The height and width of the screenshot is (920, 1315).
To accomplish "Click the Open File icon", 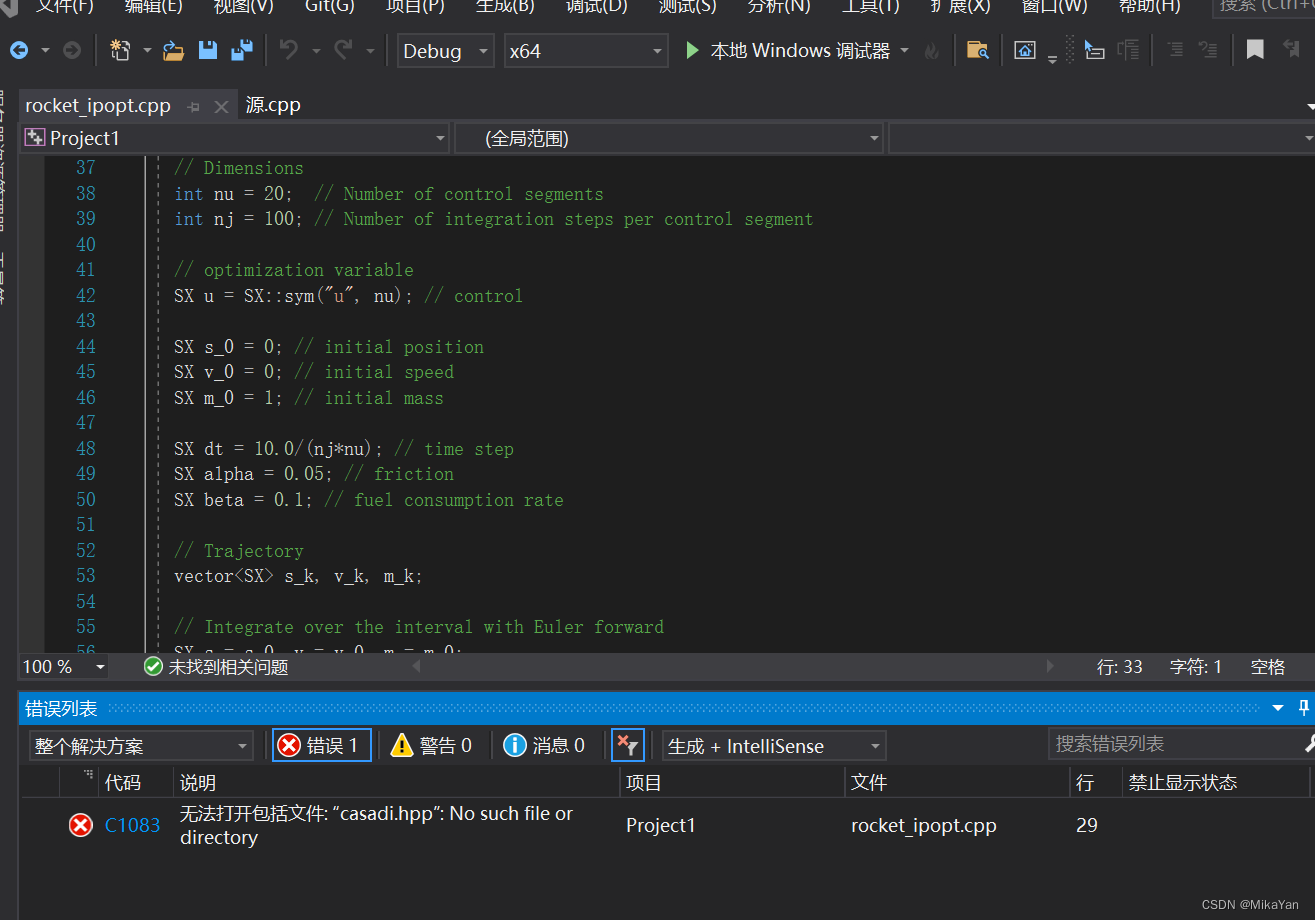I will [173, 49].
